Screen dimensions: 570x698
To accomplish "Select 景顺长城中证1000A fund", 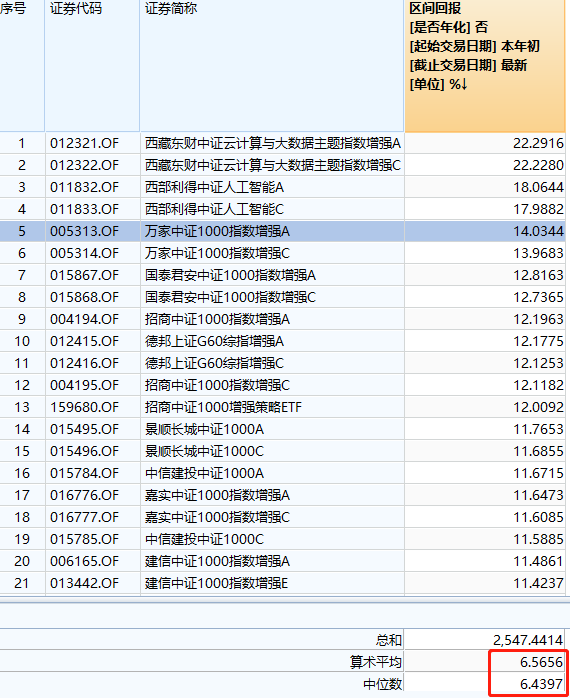I will pyautogui.click(x=204, y=429).
